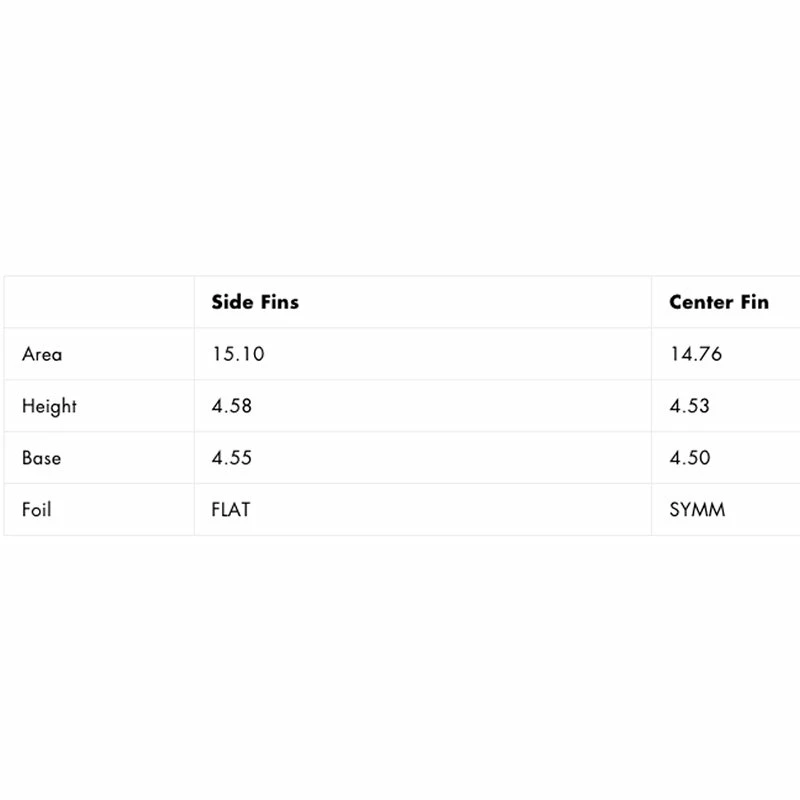800x800 pixels.
Task: Select the Foil row label
Action: 36,510
